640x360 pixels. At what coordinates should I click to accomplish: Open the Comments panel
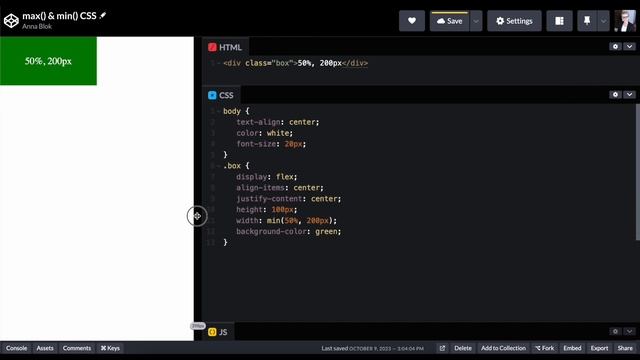coord(77,348)
